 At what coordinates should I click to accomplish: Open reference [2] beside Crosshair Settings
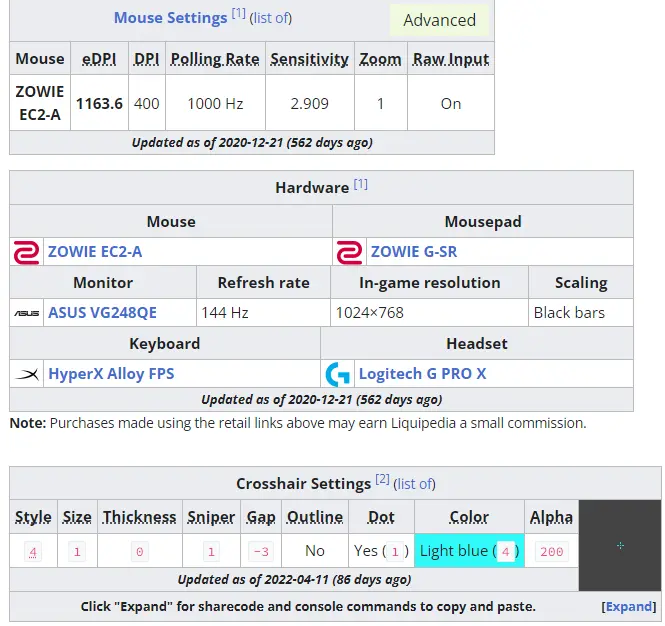[x=383, y=480]
